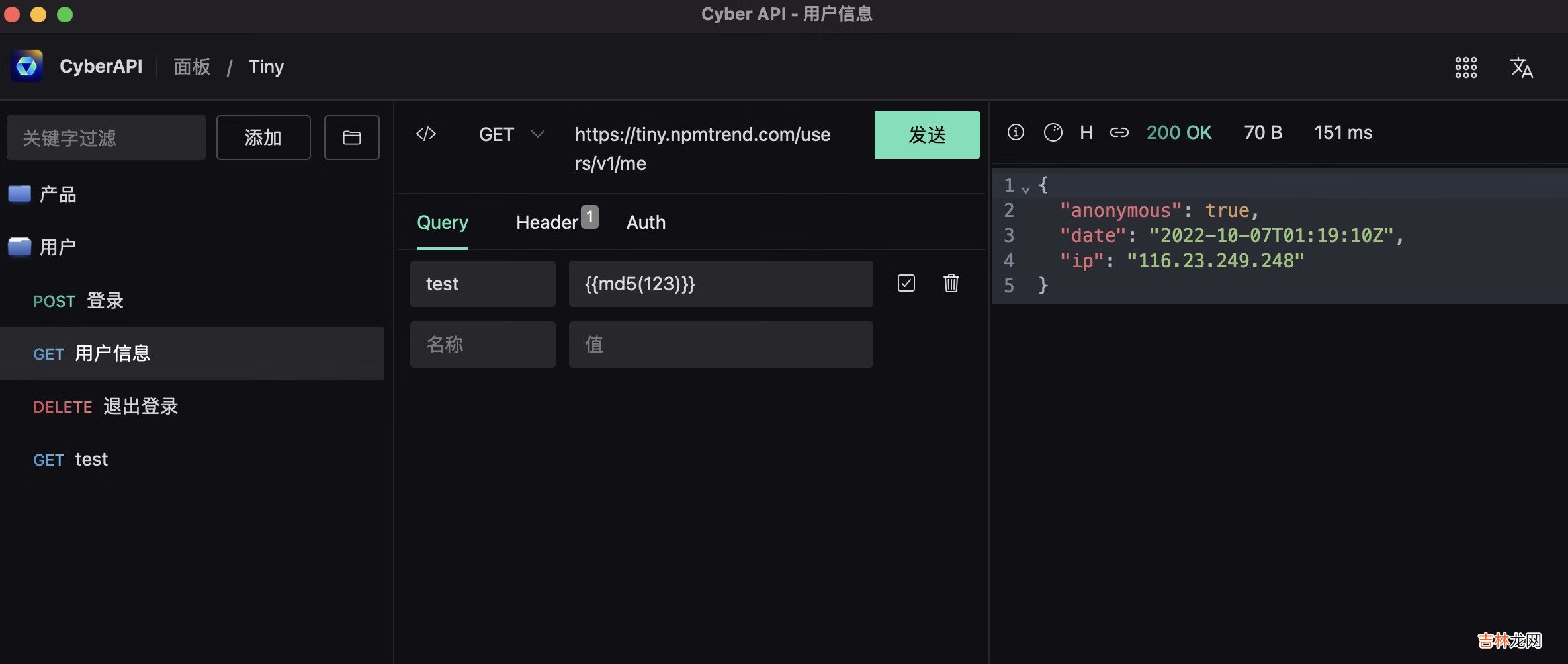The image size is (1568, 664).
Task: Show response headers via H icon
Action: (1086, 132)
